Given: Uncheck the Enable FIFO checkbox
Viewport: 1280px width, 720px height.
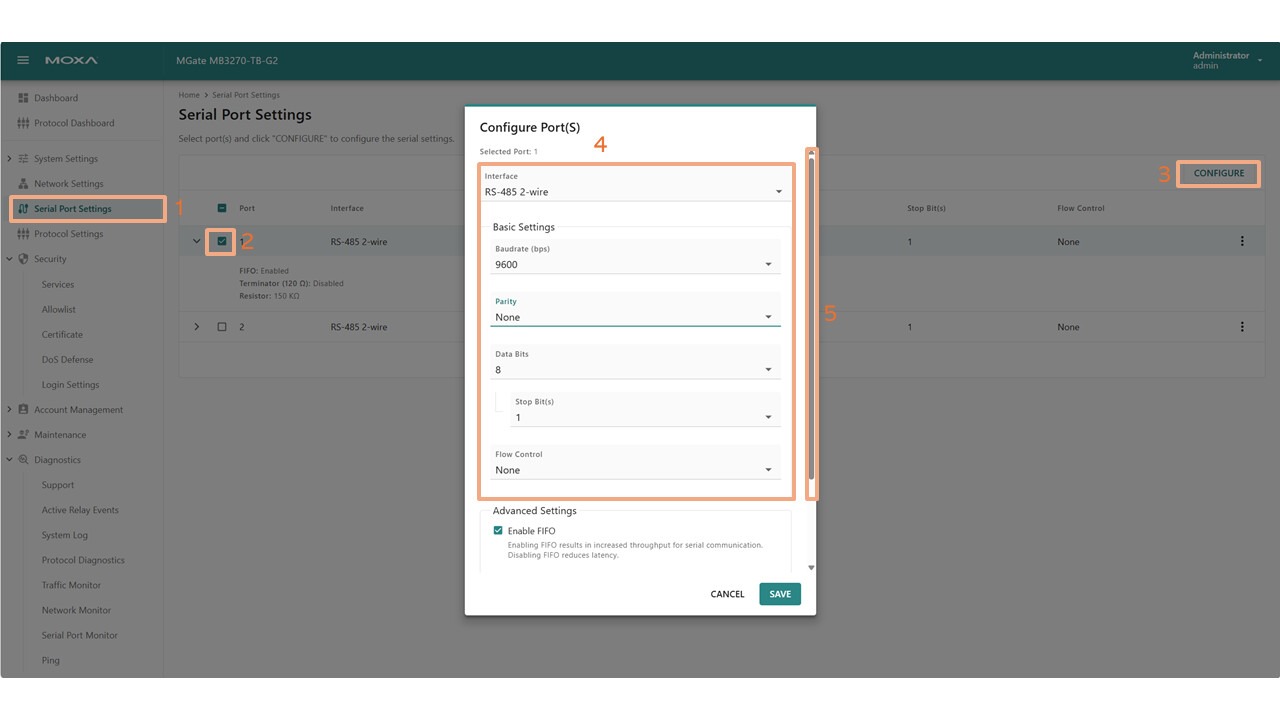Looking at the screenshot, I should (x=498, y=531).
